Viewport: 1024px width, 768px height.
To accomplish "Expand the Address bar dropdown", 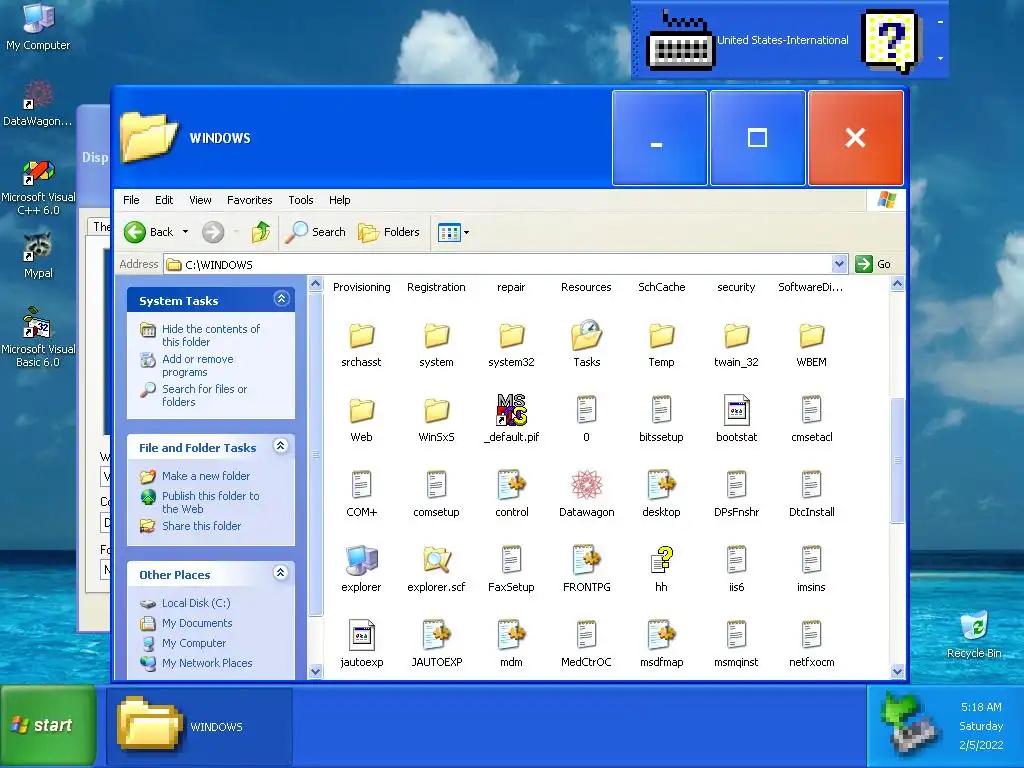I will (839, 264).
